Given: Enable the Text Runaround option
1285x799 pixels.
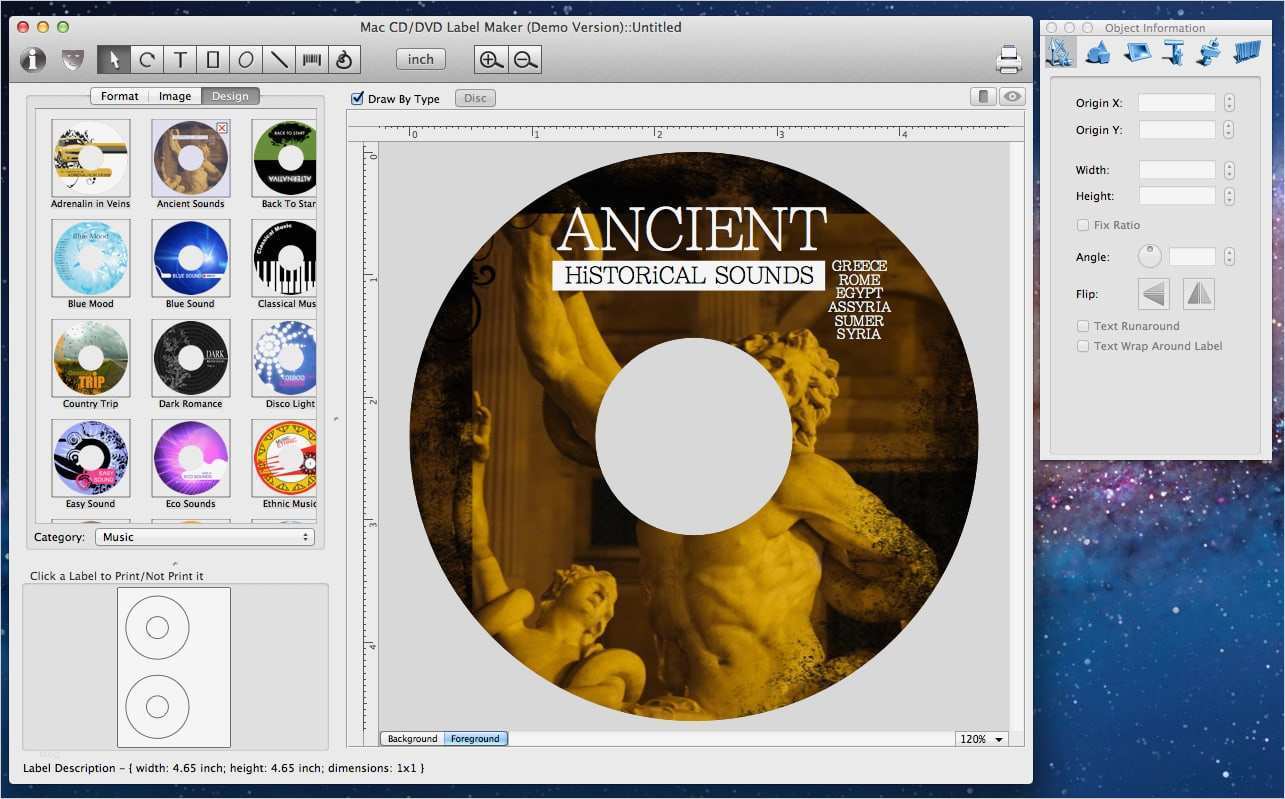Looking at the screenshot, I should click(x=1083, y=325).
